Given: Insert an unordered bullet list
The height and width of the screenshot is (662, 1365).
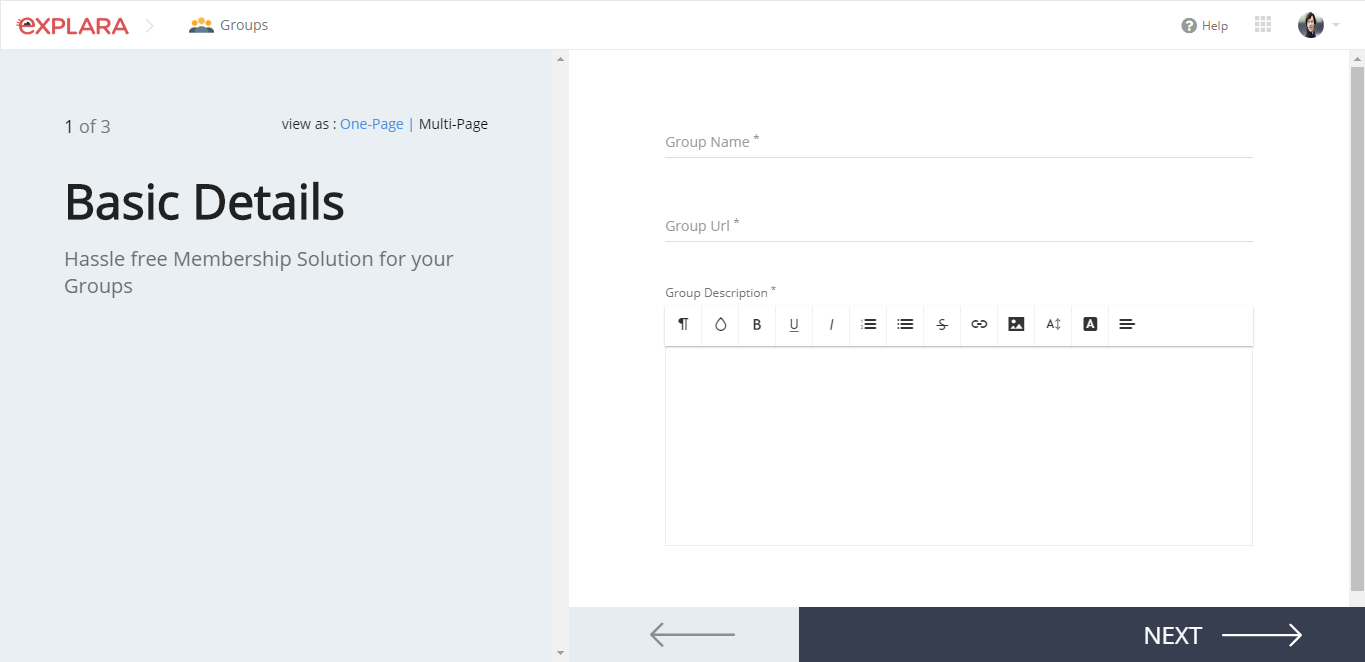Looking at the screenshot, I should [x=905, y=324].
